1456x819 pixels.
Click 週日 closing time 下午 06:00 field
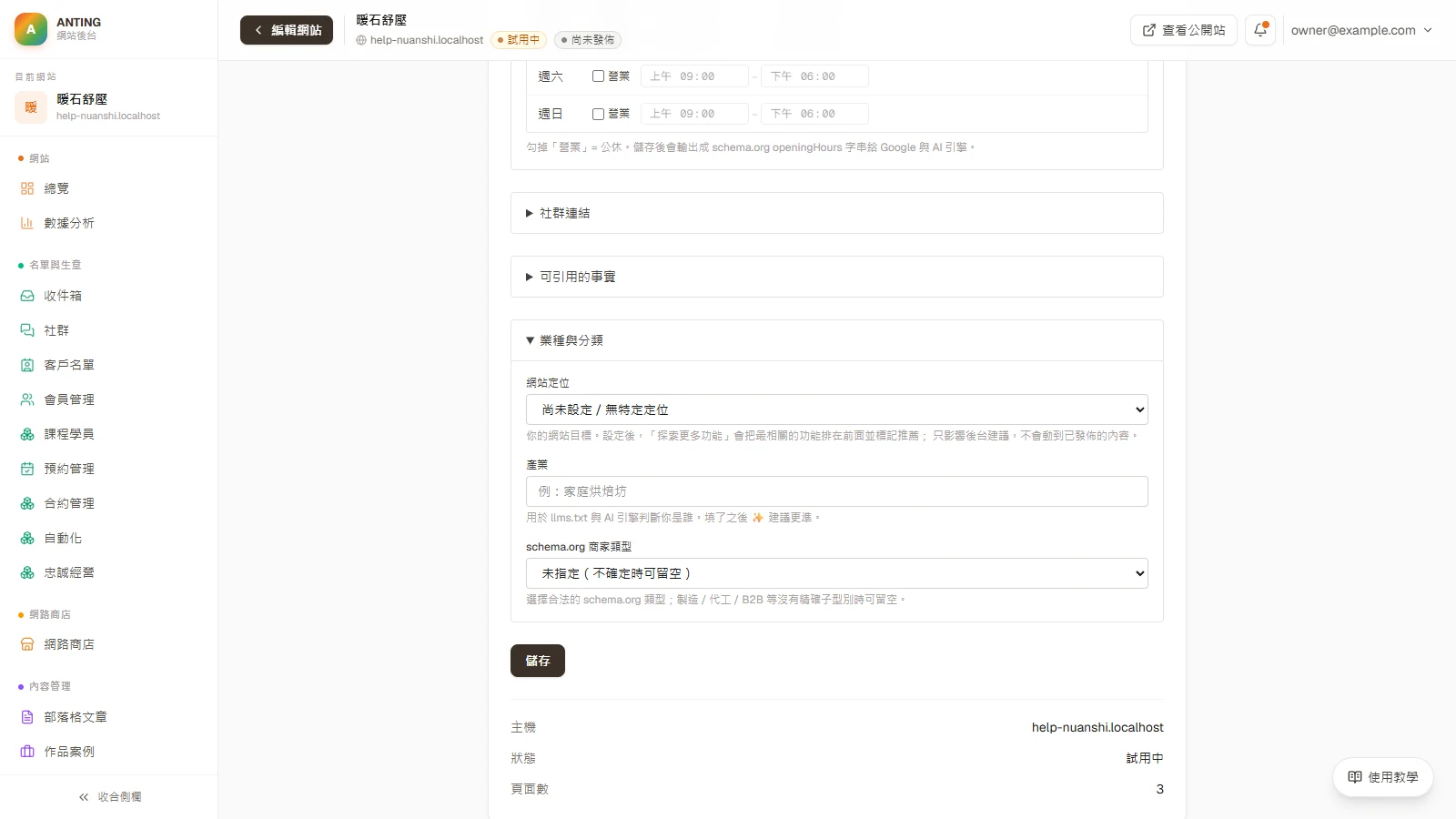(814, 114)
